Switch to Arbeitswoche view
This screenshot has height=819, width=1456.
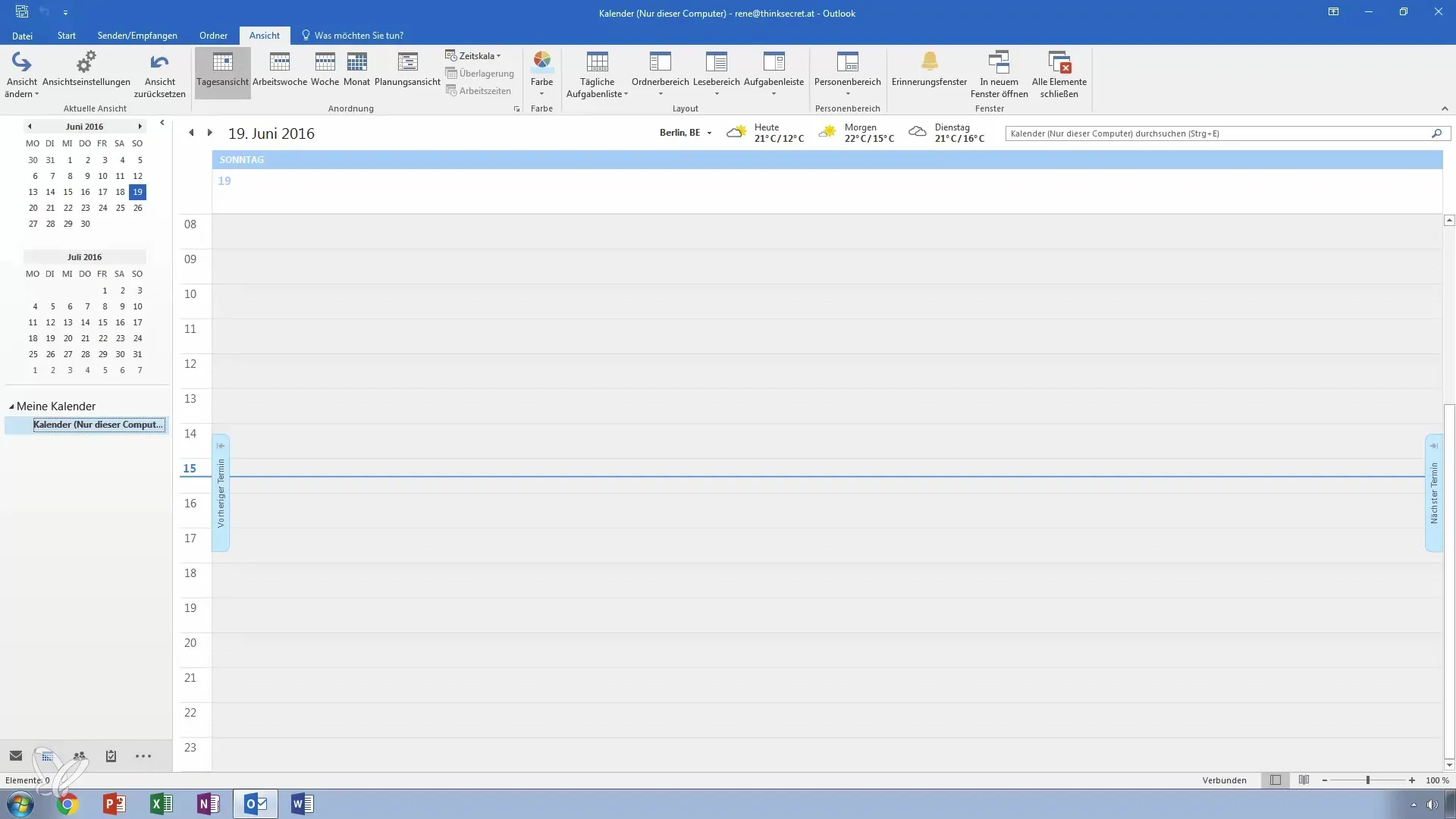coord(280,69)
